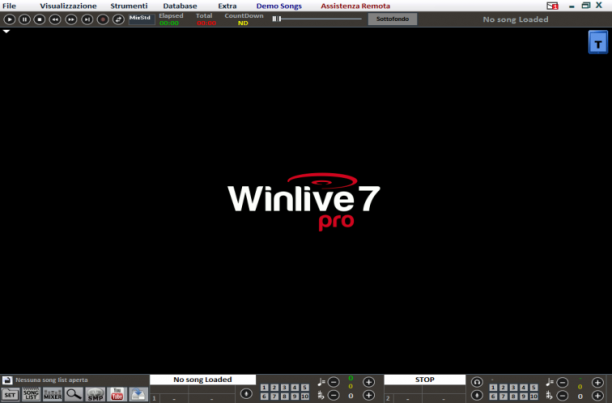
Task: Click the round microphone icon on deck 2
Action: pyautogui.click(x=477, y=395)
